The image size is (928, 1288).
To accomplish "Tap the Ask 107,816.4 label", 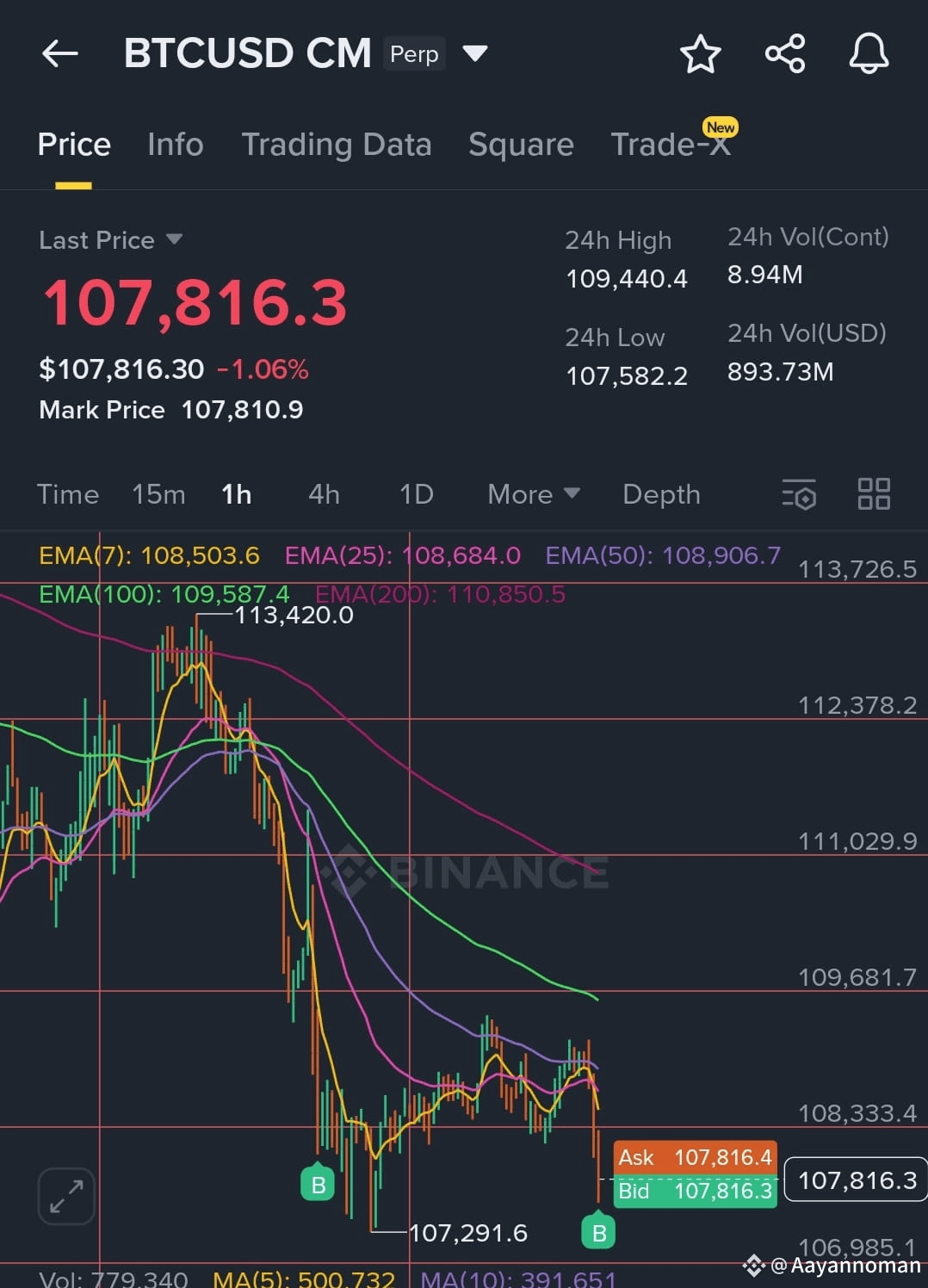I will pyautogui.click(x=695, y=1158).
